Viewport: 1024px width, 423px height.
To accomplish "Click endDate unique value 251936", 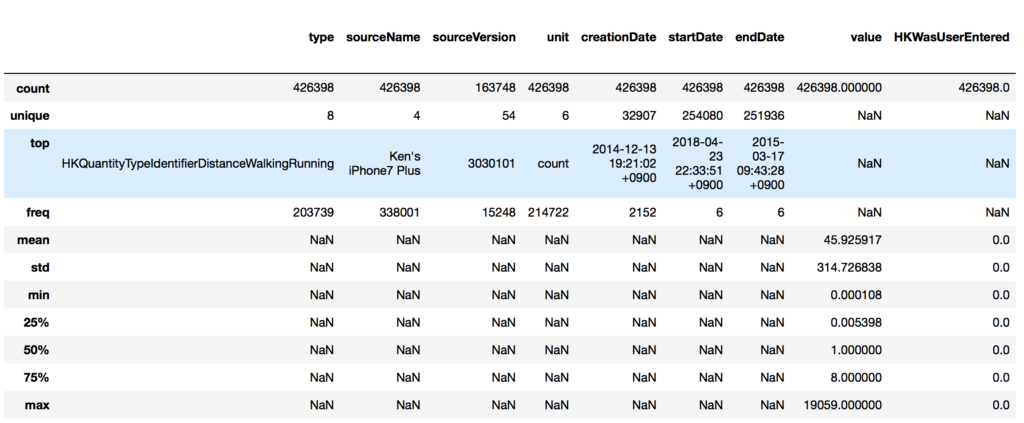I will pos(764,116).
